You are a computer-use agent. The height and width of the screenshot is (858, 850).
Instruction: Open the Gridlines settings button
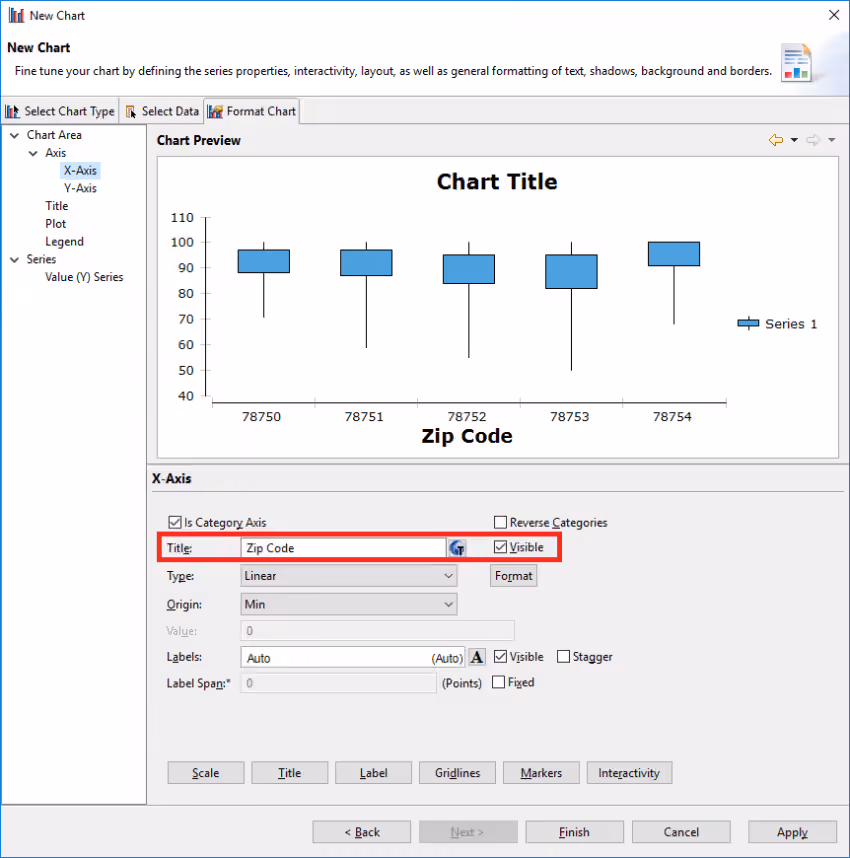tap(457, 773)
